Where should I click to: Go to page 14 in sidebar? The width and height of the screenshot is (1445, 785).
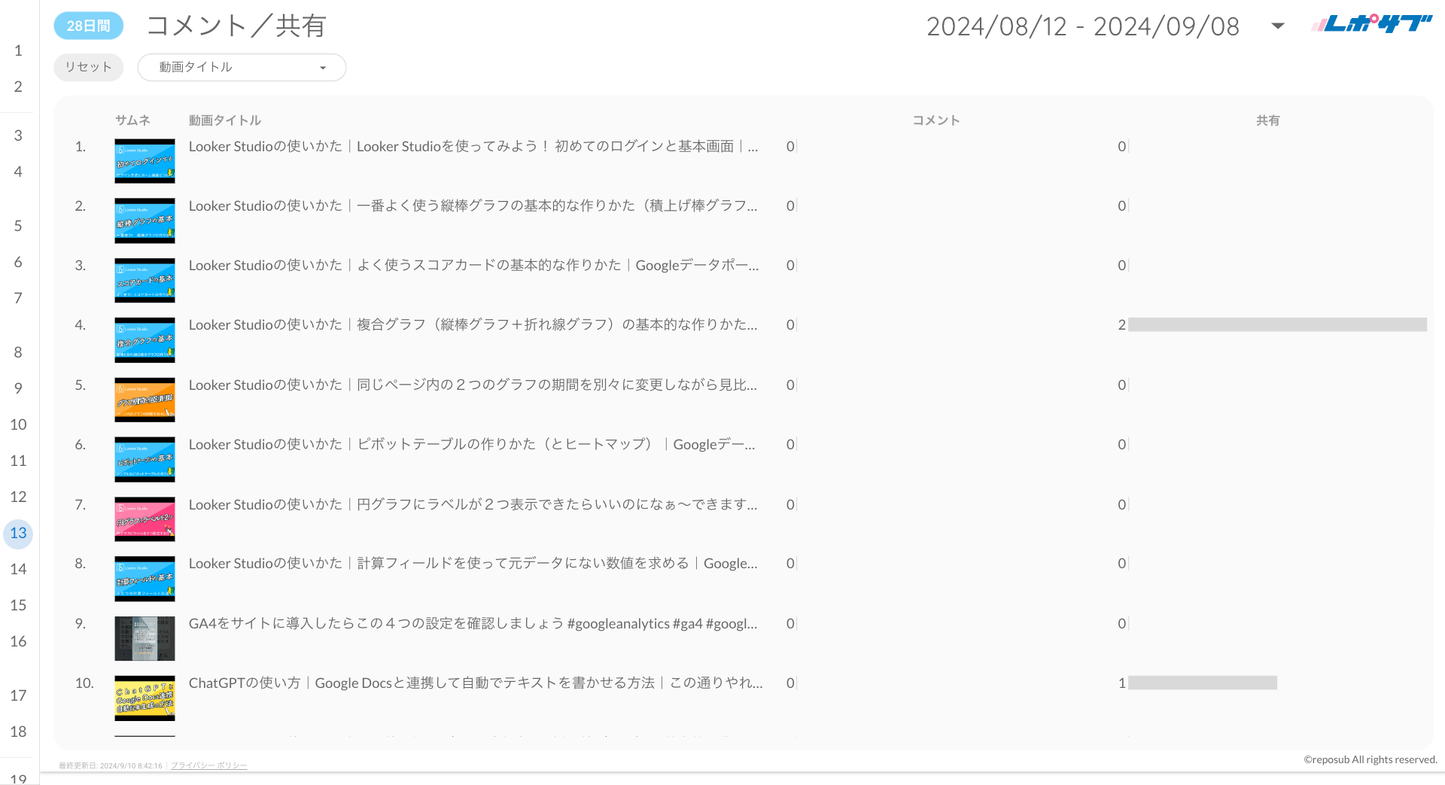coord(18,569)
